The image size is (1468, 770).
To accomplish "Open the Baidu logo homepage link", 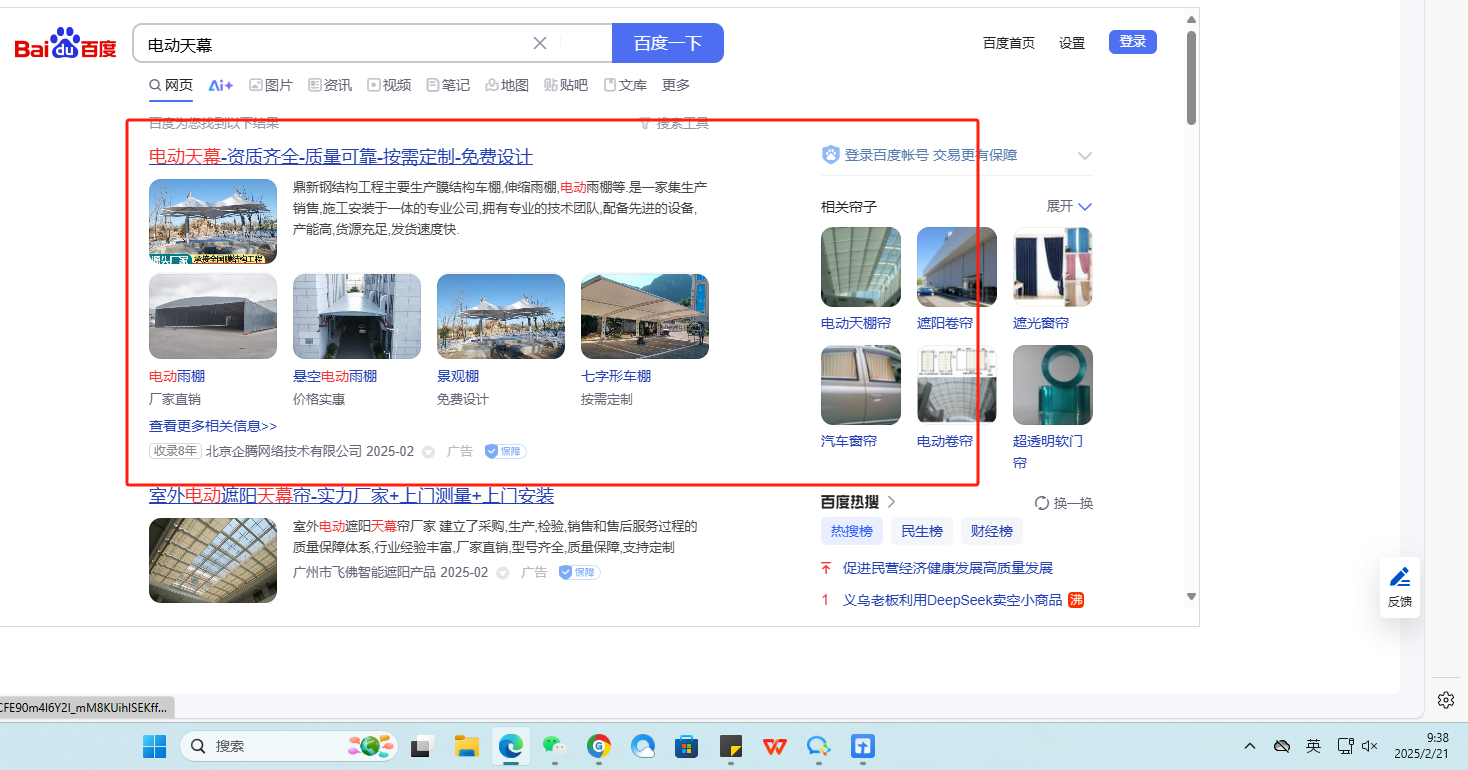I will pos(66,44).
